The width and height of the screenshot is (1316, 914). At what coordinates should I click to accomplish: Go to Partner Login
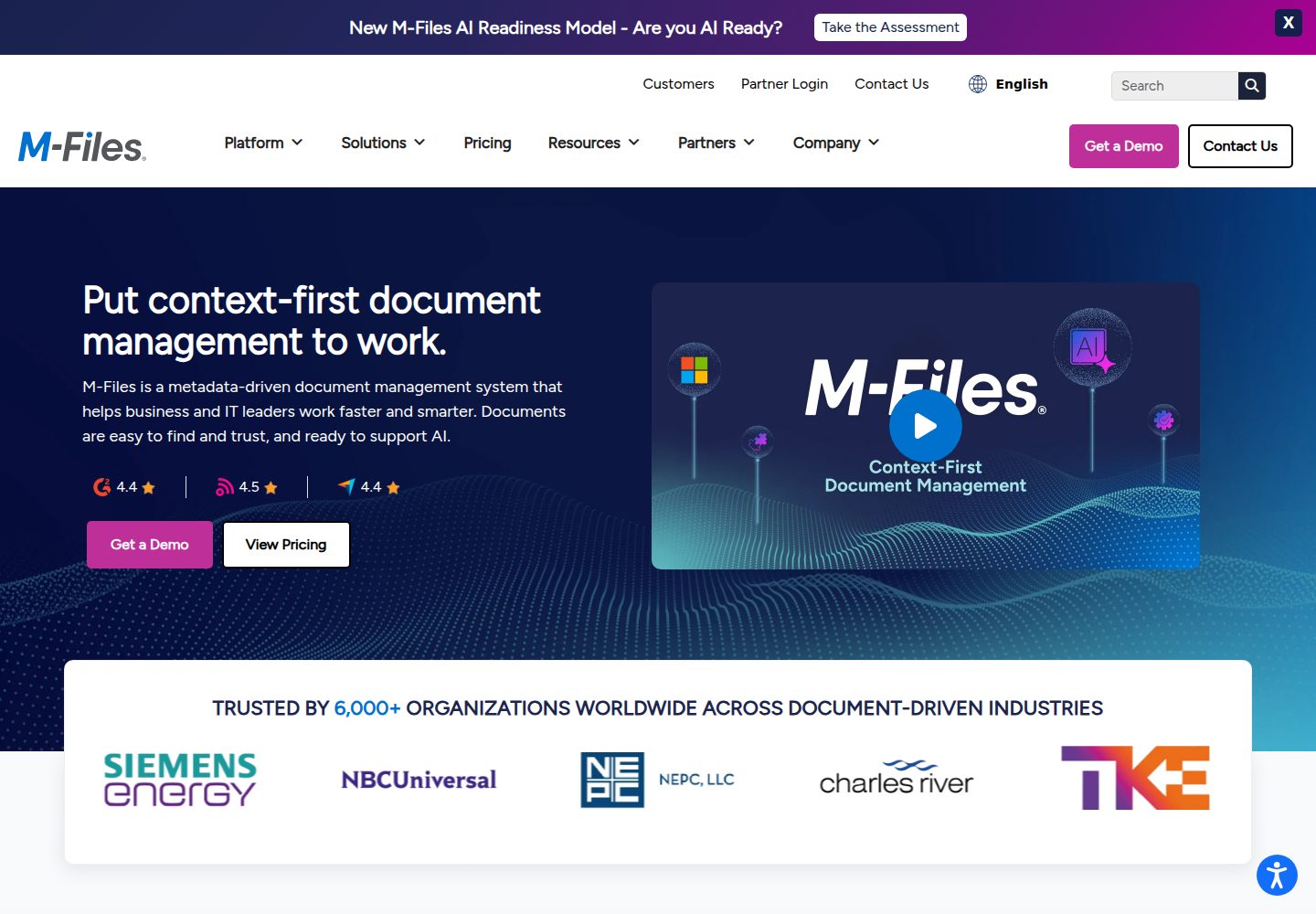click(784, 84)
